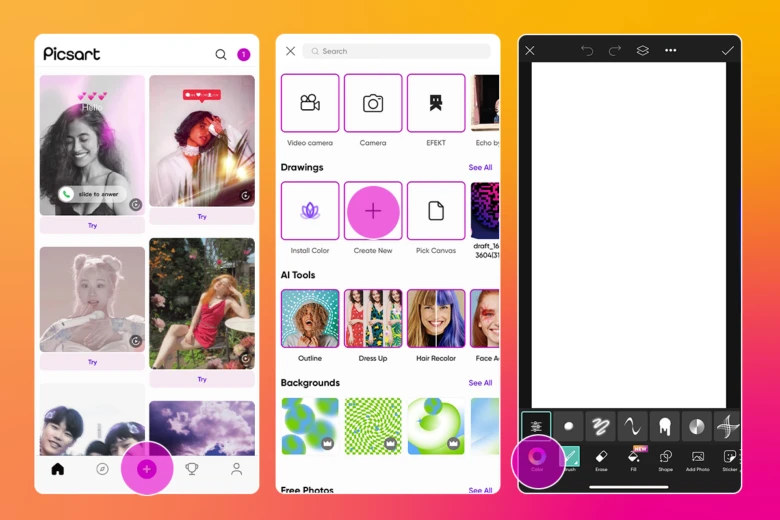The height and width of the screenshot is (520, 780).
Task: Open the Color picker tool
Action: click(x=537, y=458)
